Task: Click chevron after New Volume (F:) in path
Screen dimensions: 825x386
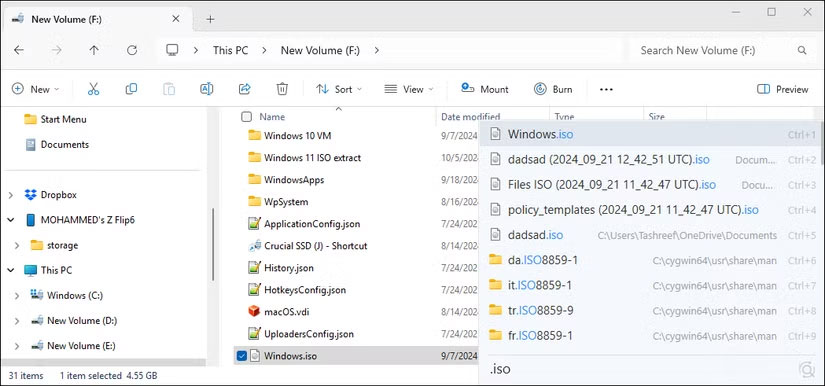Action: click(376, 50)
